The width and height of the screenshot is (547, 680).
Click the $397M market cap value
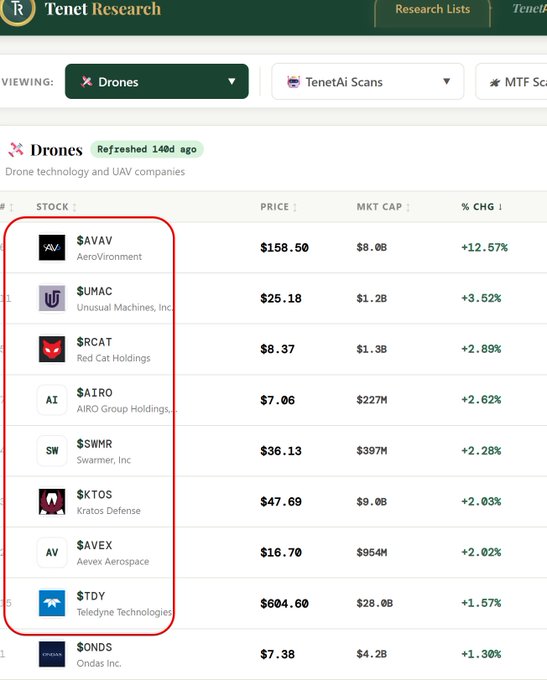(371, 451)
